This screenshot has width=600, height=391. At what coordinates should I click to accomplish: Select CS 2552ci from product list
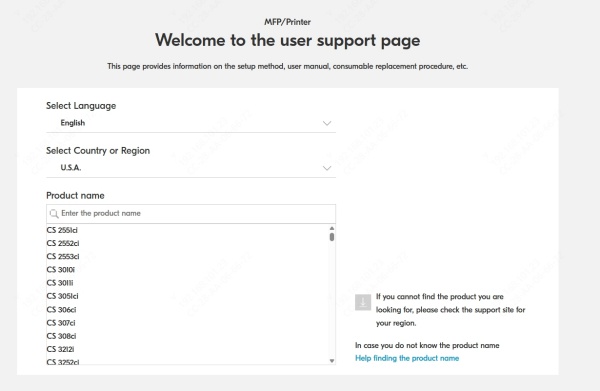tap(63, 243)
